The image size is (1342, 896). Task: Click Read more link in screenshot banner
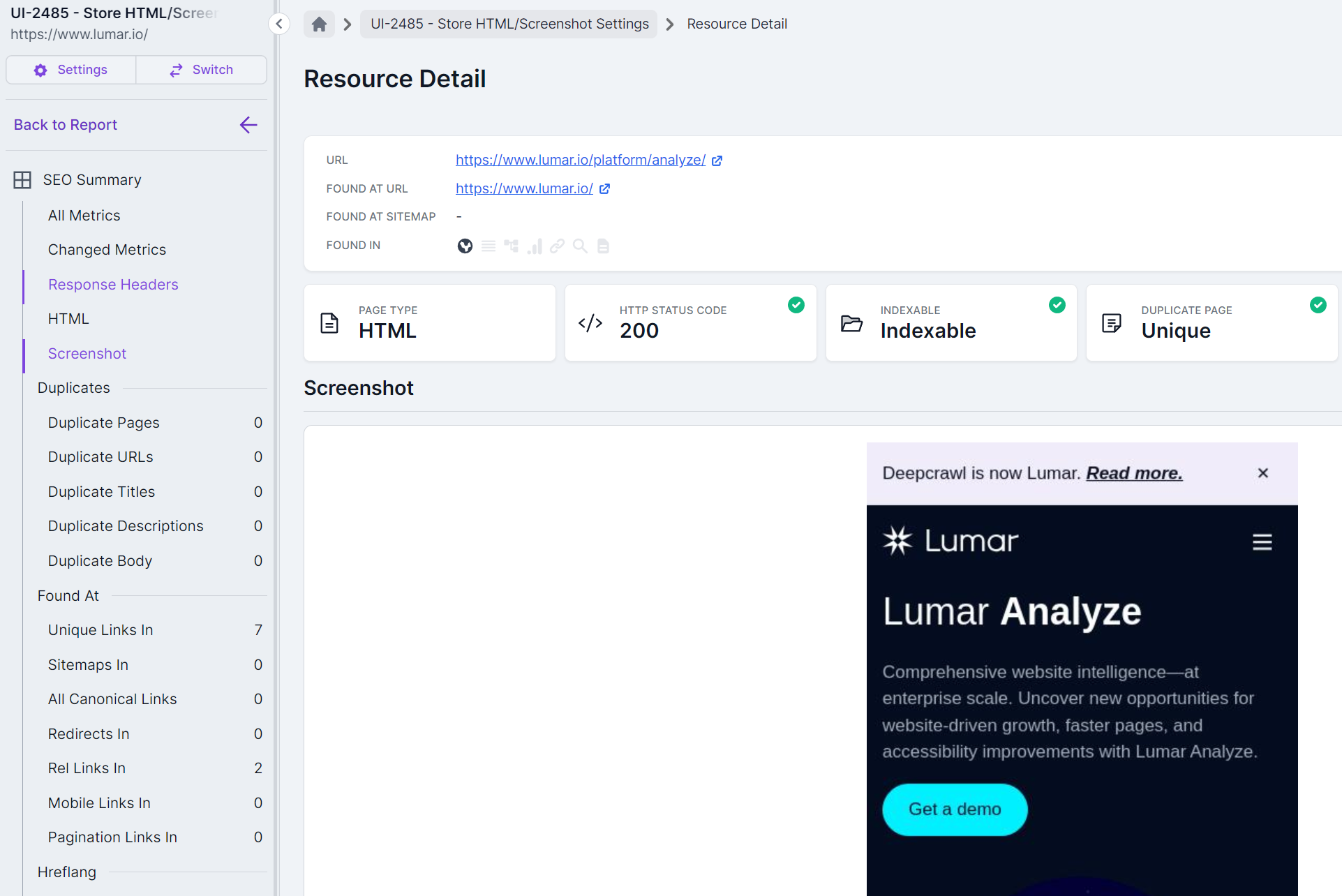click(1134, 473)
